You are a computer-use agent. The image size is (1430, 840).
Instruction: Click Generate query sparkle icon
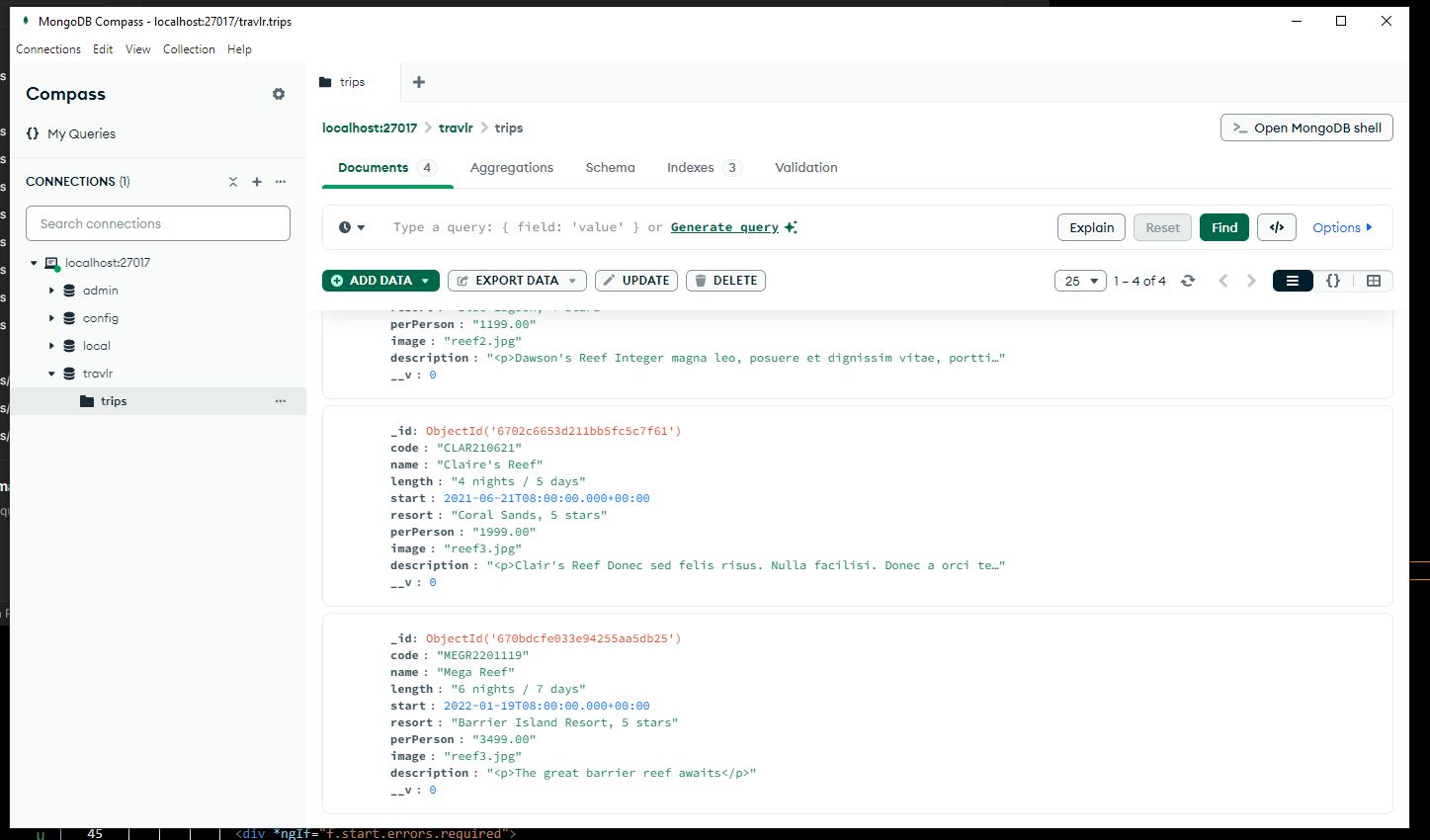click(x=790, y=226)
